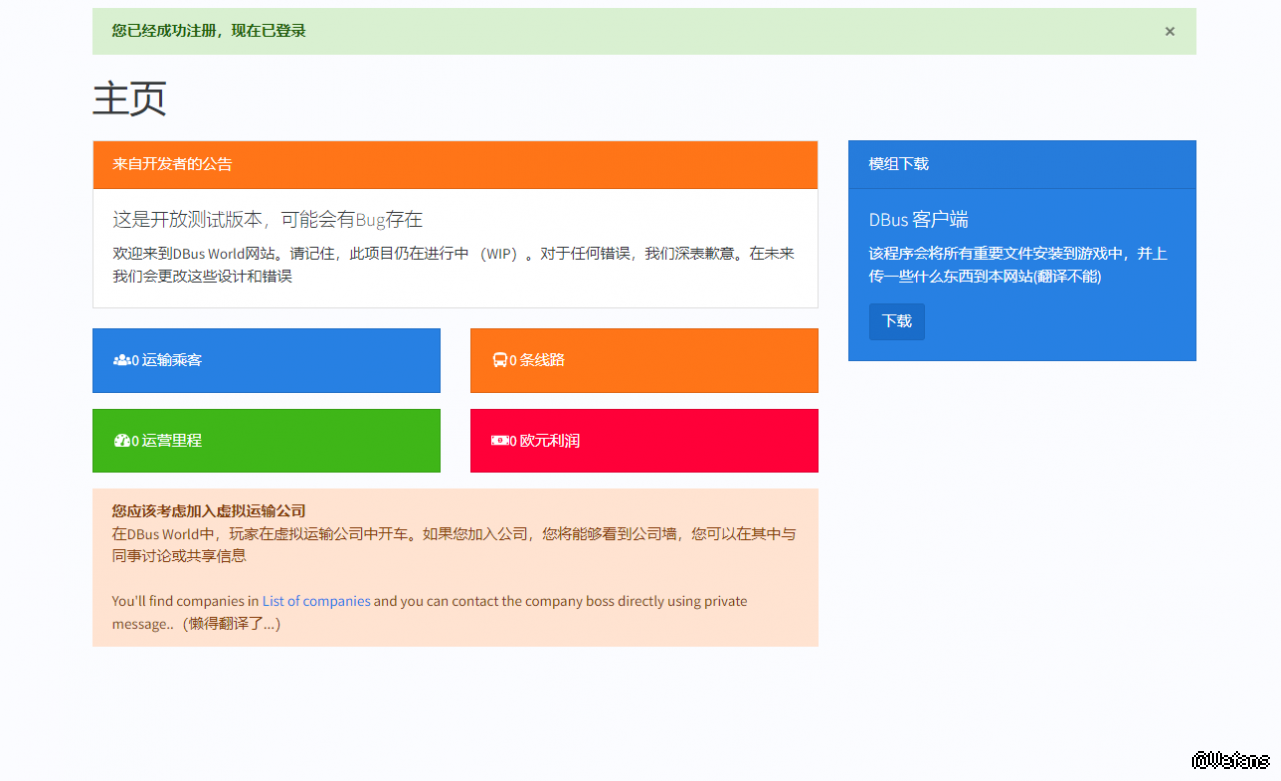This screenshot has height=781, width=1281.
Task: Select the 0 欧元利润 statistic text
Action: pyautogui.click(x=545, y=441)
